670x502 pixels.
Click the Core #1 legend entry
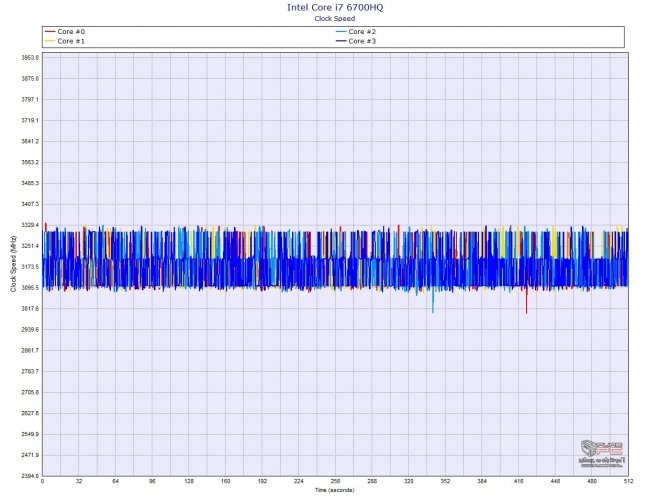tap(65, 41)
